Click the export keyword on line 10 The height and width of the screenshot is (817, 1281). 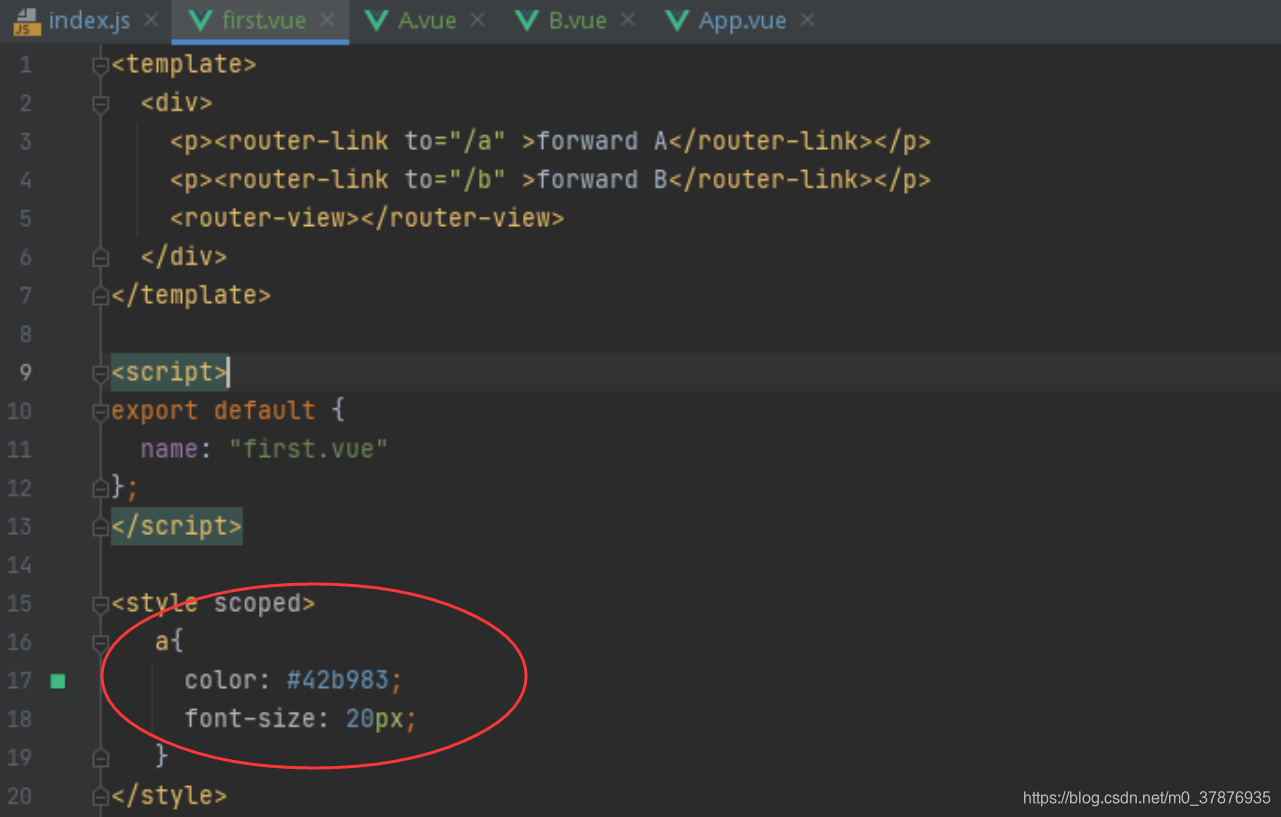click(155, 411)
